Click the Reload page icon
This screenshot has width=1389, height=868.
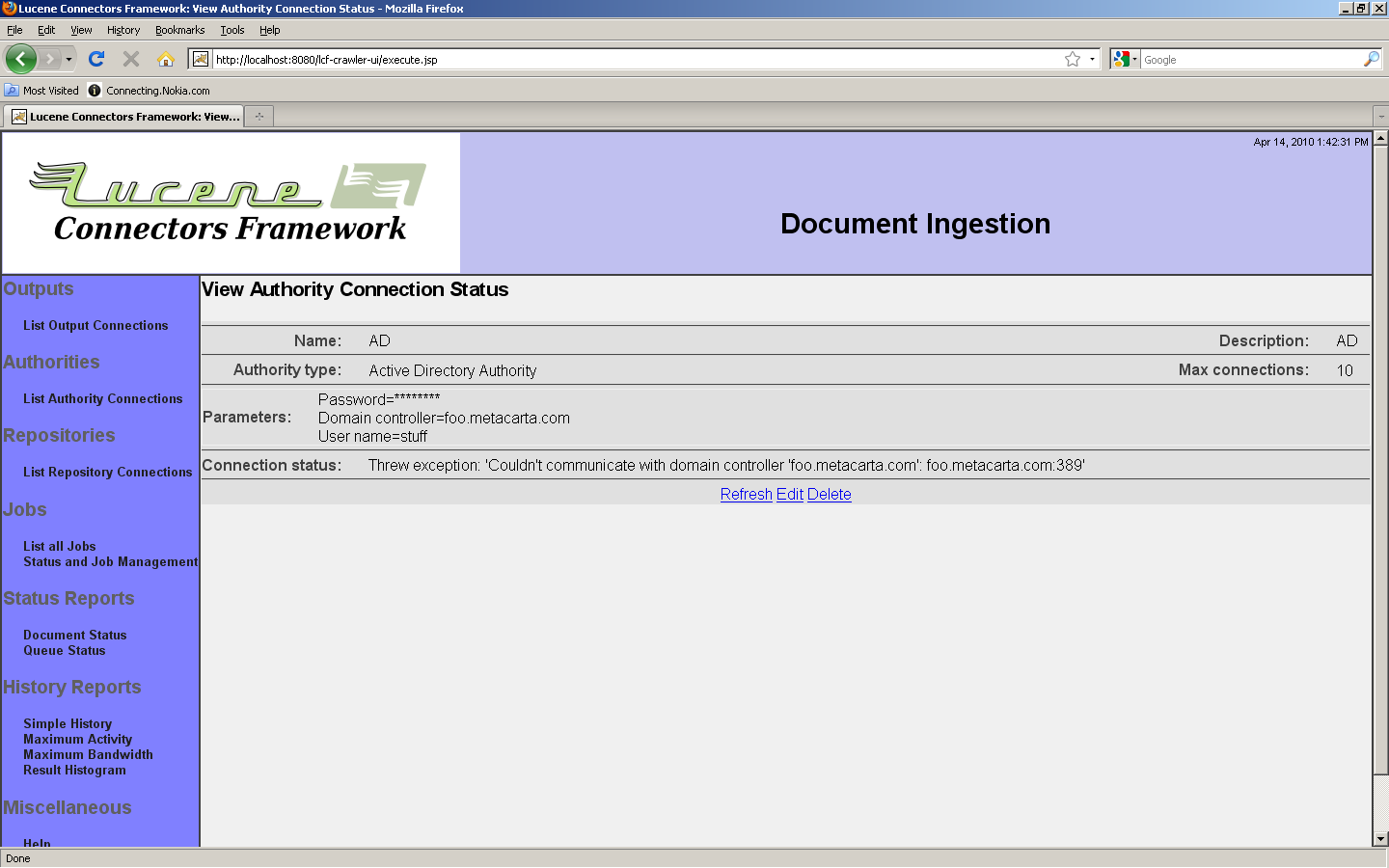pyautogui.click(x=96, y=59)
